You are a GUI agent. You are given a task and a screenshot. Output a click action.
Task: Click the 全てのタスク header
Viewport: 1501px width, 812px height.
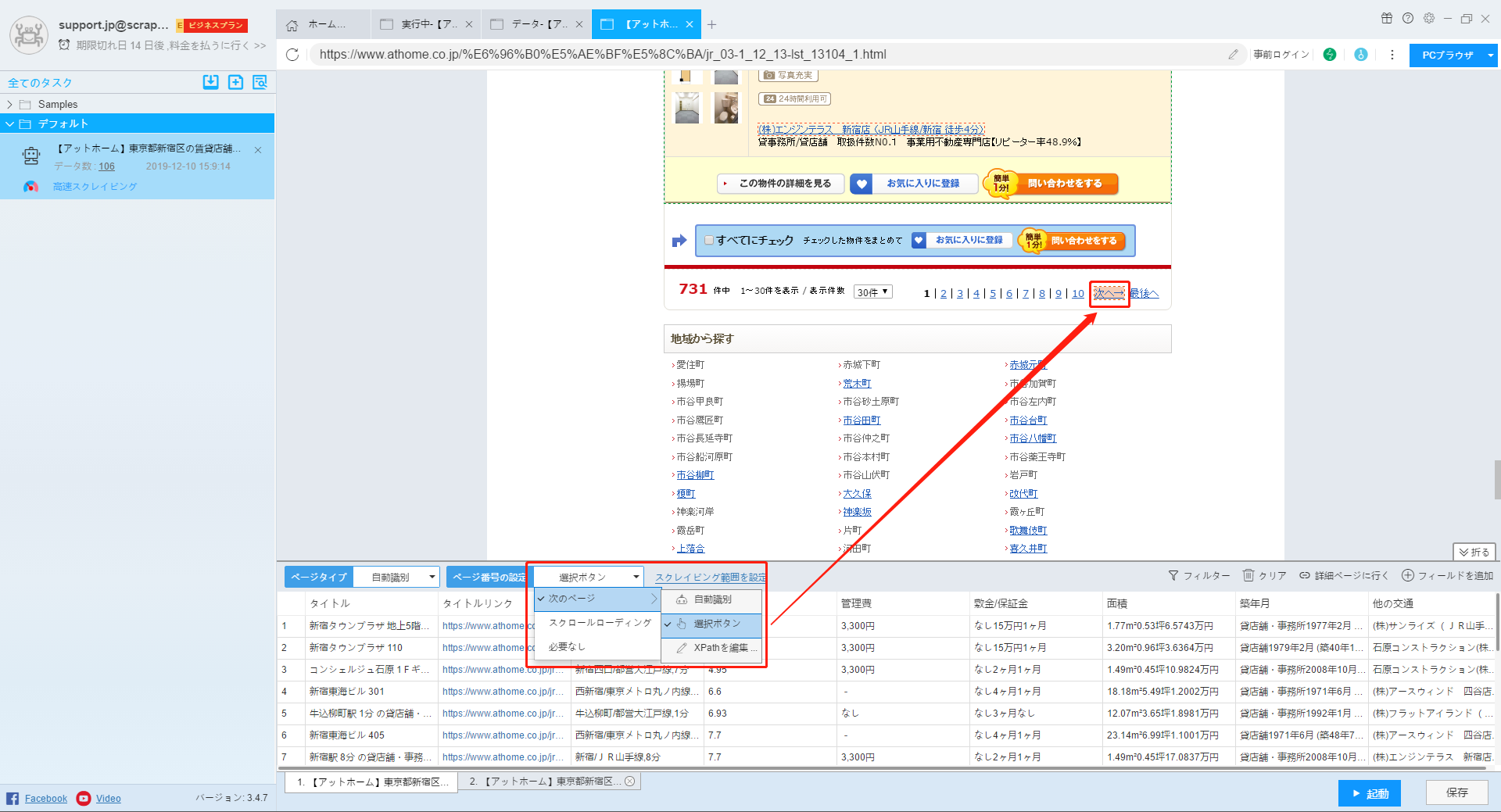(x=40, y=83)
